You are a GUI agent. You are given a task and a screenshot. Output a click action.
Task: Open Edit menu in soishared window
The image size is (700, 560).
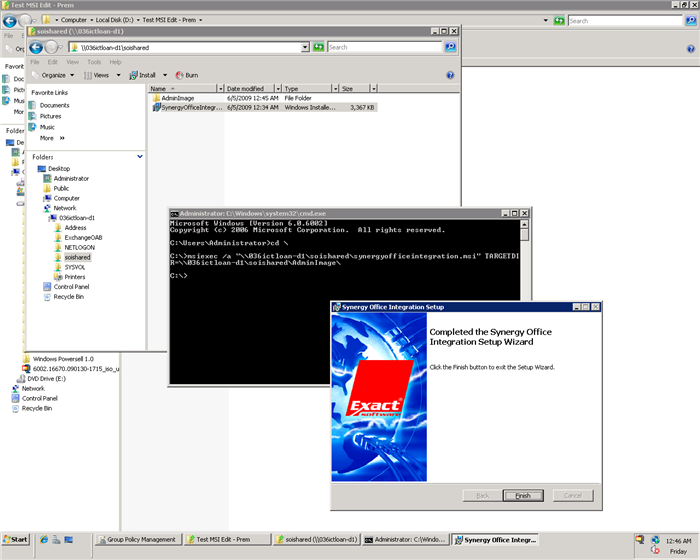53,62
